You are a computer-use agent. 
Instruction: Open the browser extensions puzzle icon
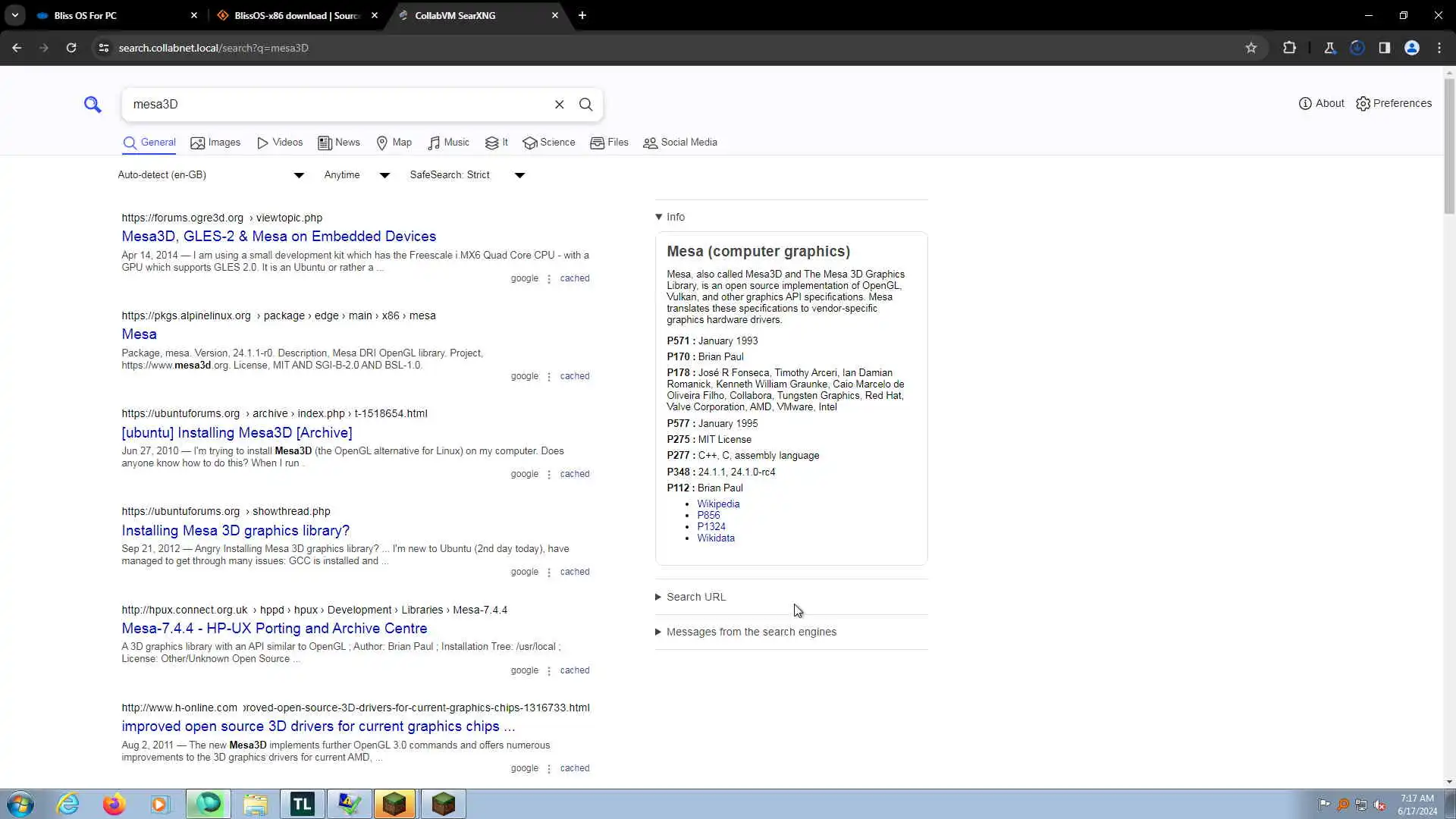pos(1289,48)
